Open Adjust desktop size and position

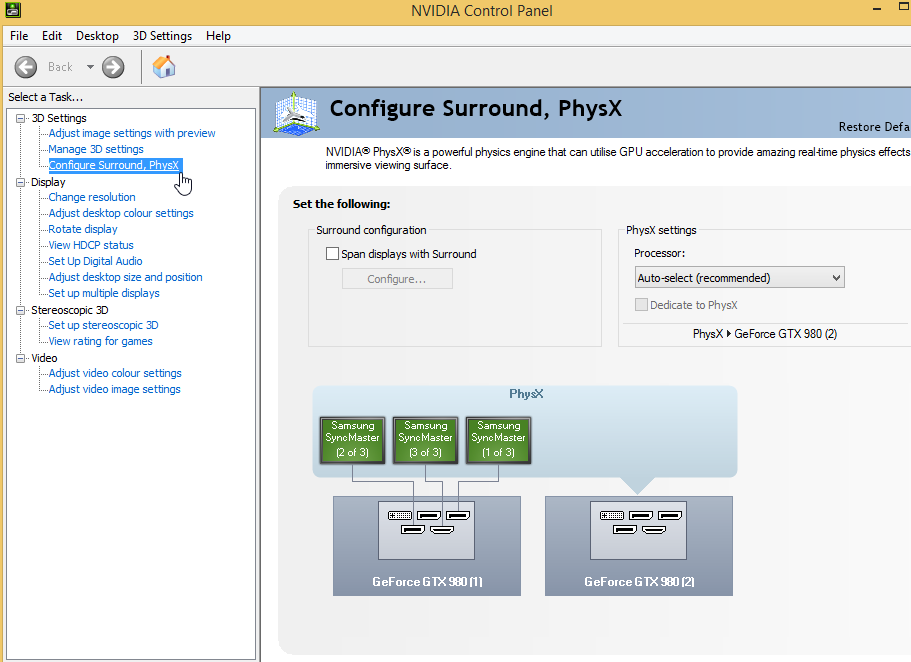[x=125, y=277]
